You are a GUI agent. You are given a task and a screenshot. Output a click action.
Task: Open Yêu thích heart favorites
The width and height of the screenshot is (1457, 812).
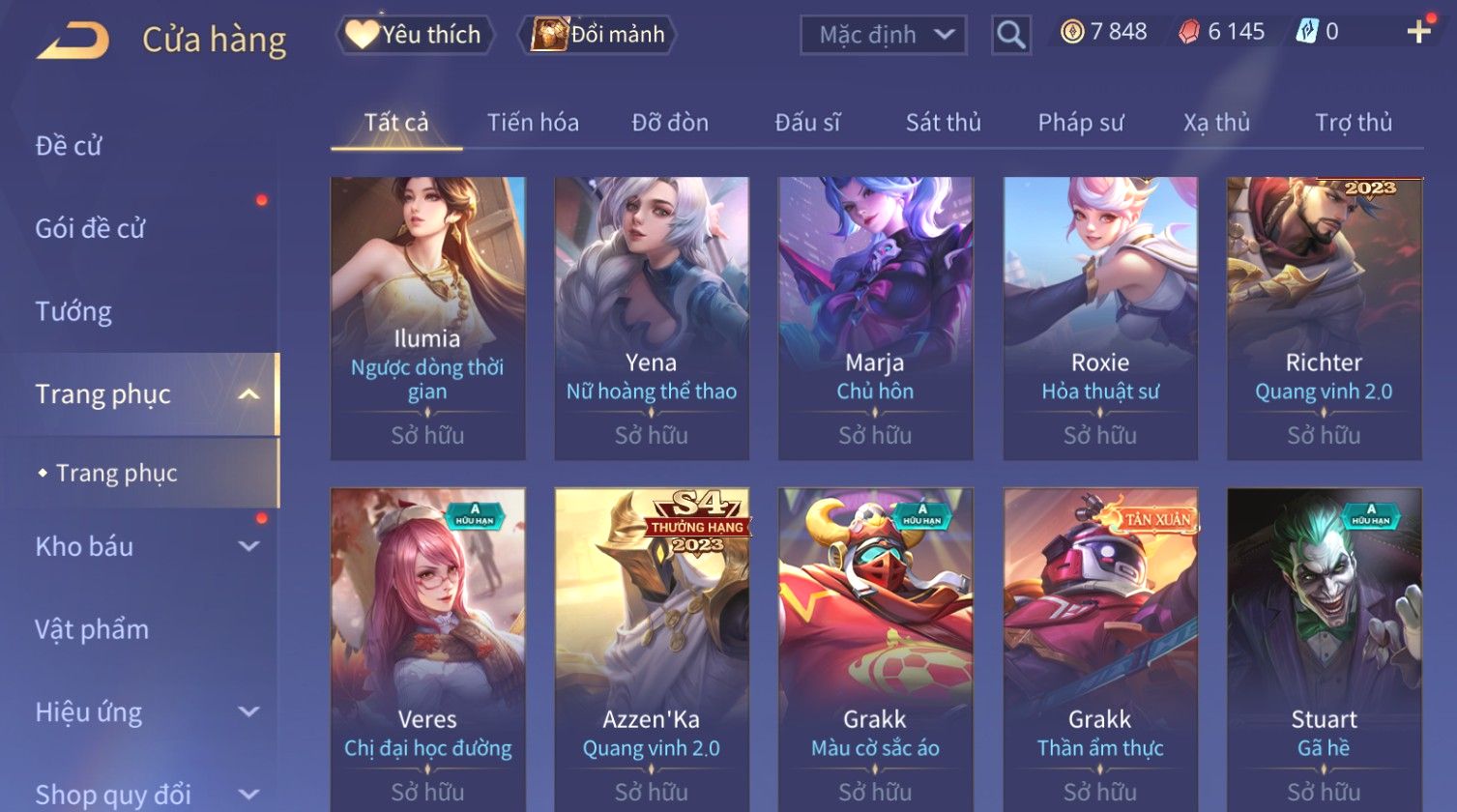point(415,35)
